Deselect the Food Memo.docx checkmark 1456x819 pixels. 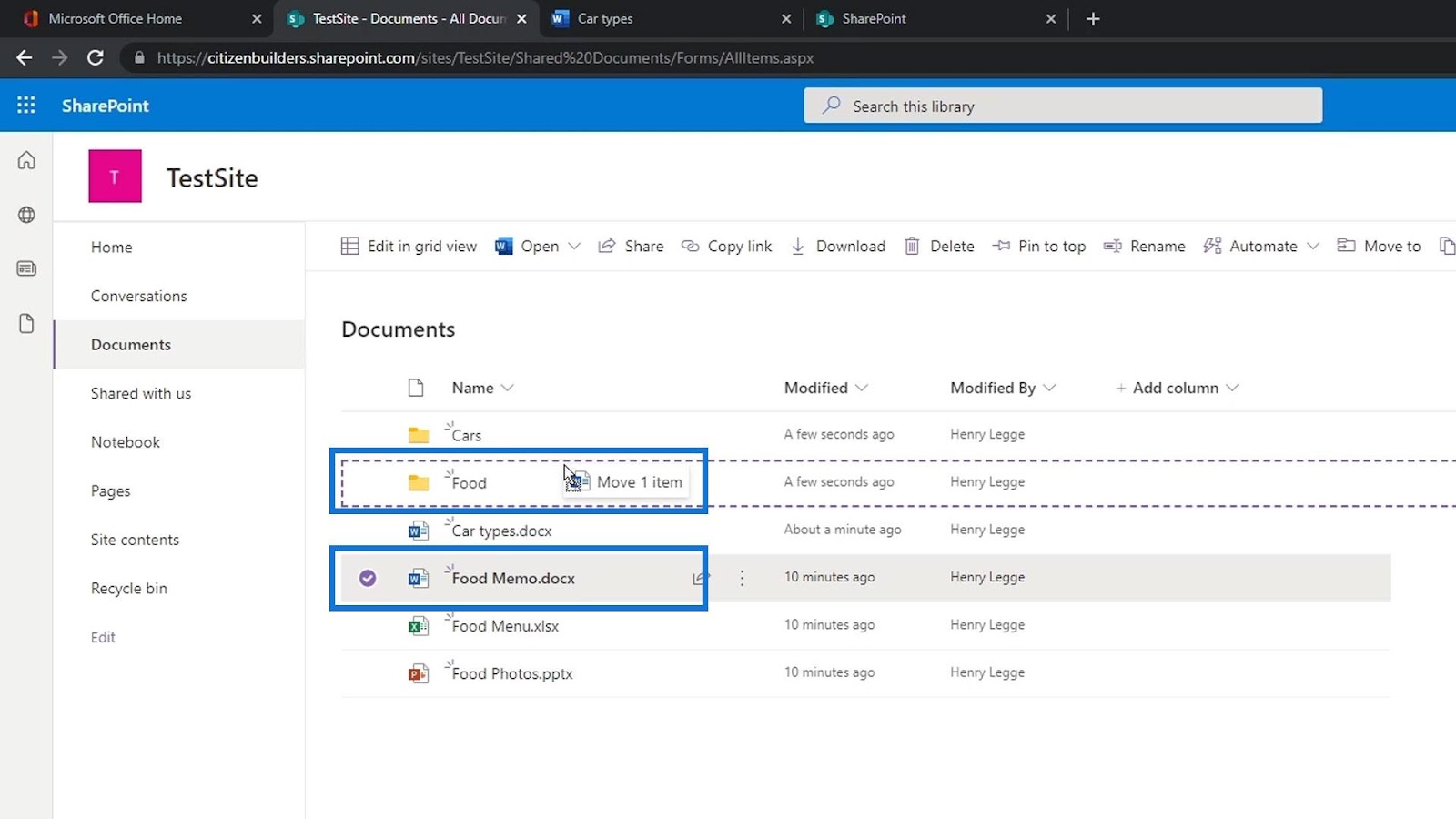coord(368,578)
